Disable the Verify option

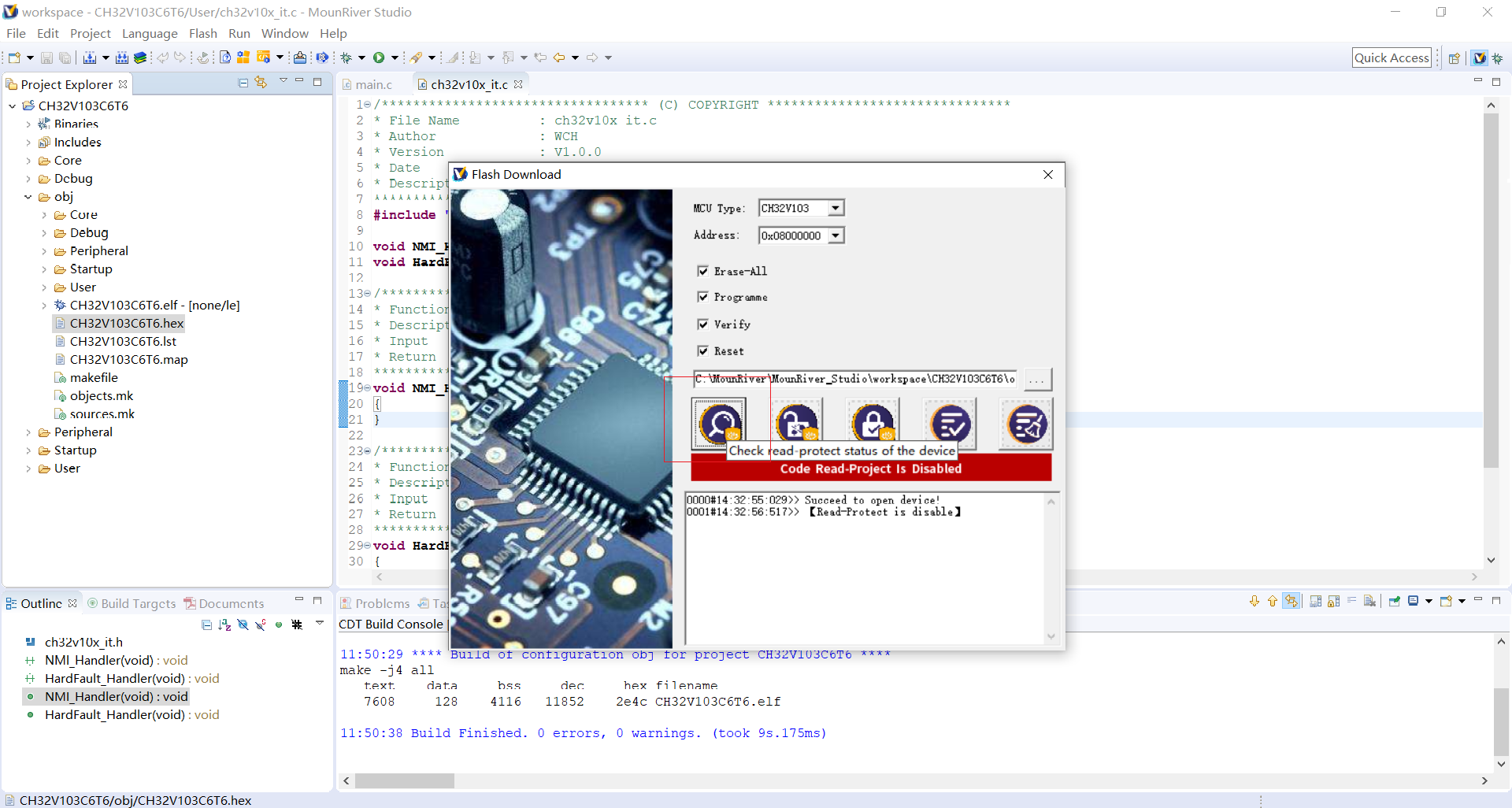tap(703, 324)
